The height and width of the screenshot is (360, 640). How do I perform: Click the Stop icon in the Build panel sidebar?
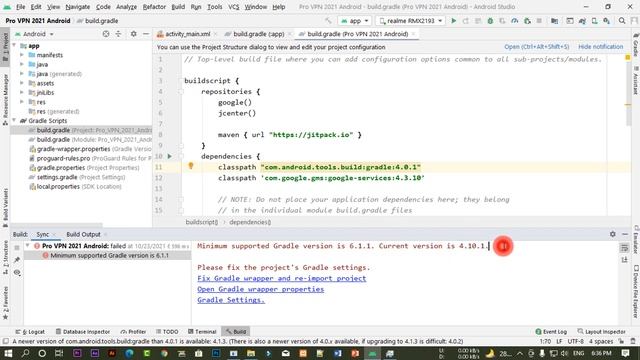[x=17, y=247]
